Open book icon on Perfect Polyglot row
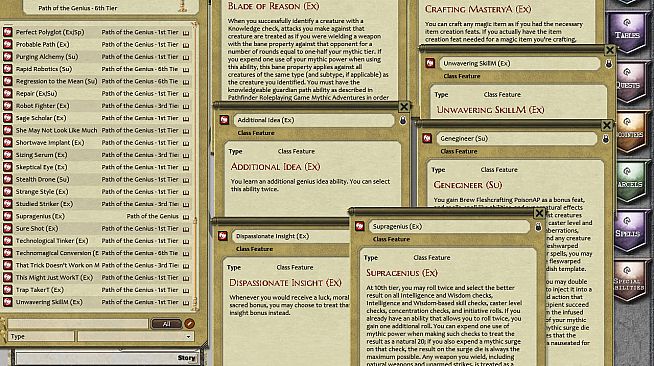The height and width of the screenshot is (366, 654). [186, 33]
